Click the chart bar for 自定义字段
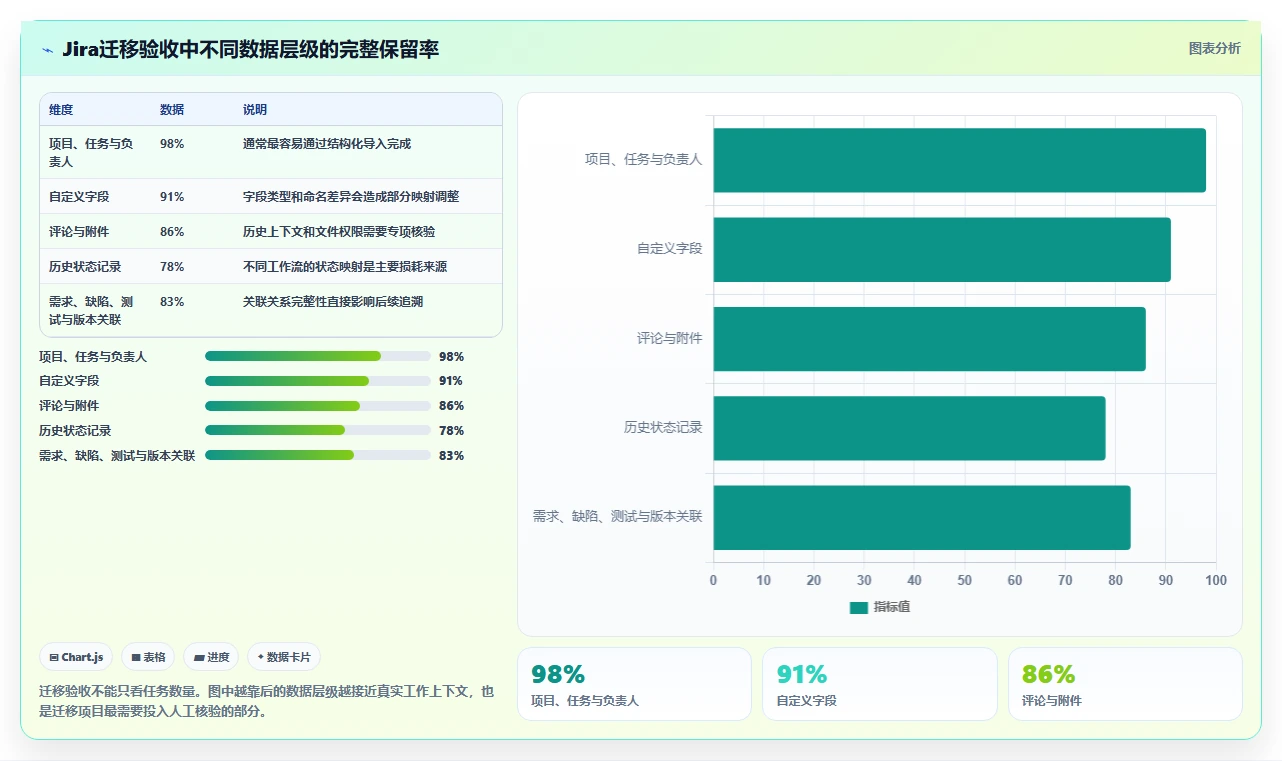The height and width of the screenshot is (761, 1282). (x=942, y=249)
